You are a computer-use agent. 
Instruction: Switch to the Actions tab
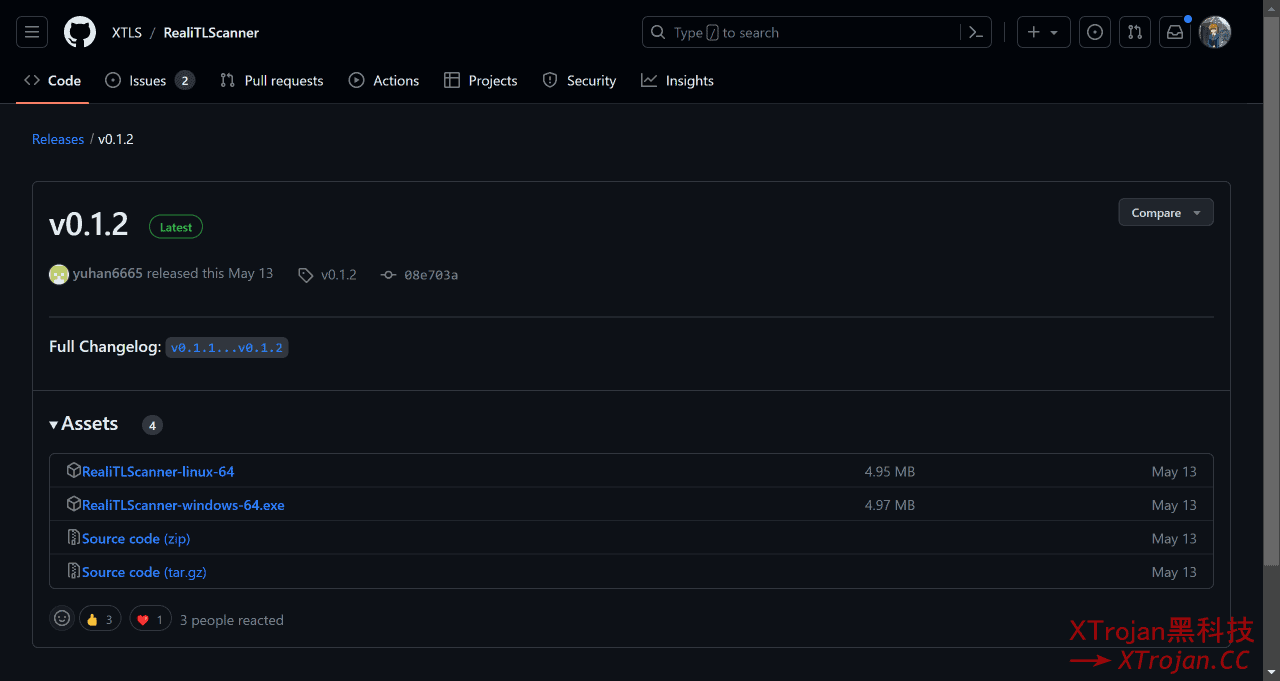384,80
